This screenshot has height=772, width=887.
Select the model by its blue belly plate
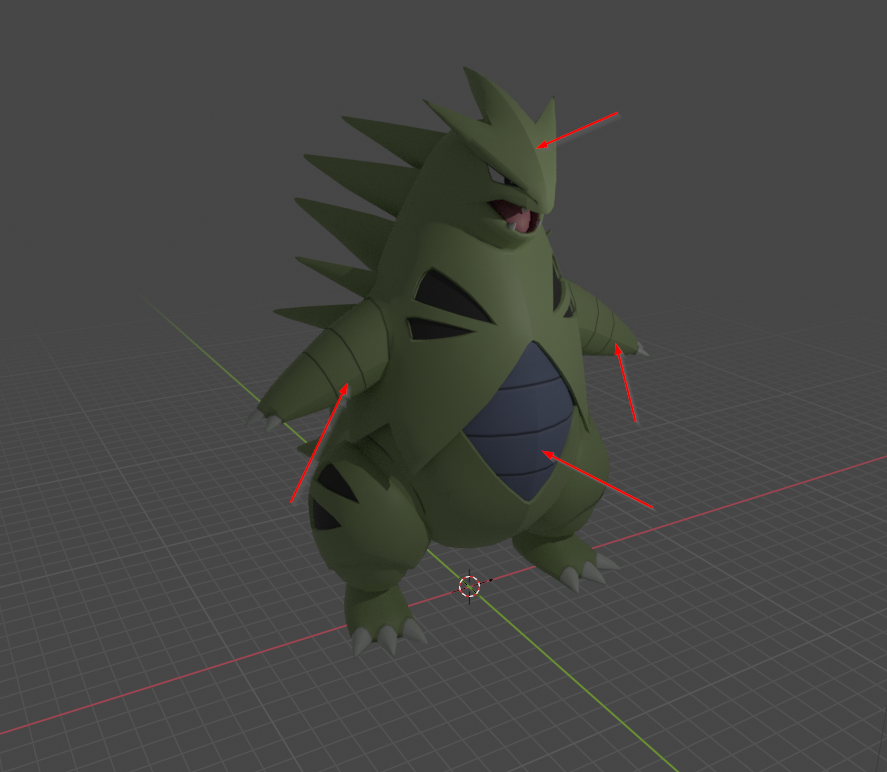[x=519, y=419]
